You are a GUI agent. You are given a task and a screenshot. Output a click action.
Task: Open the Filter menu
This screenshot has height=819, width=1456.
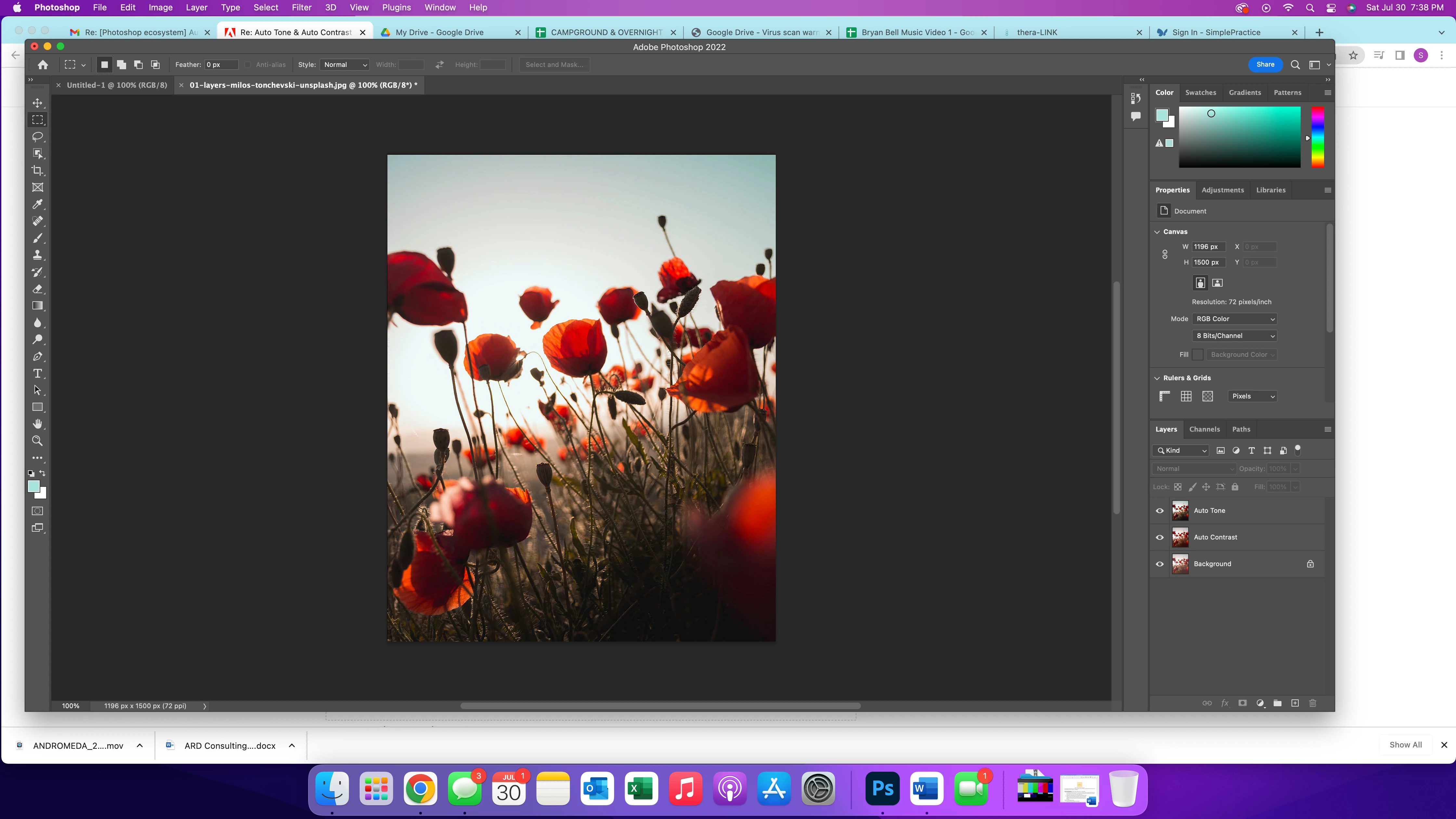click(301, 7)
